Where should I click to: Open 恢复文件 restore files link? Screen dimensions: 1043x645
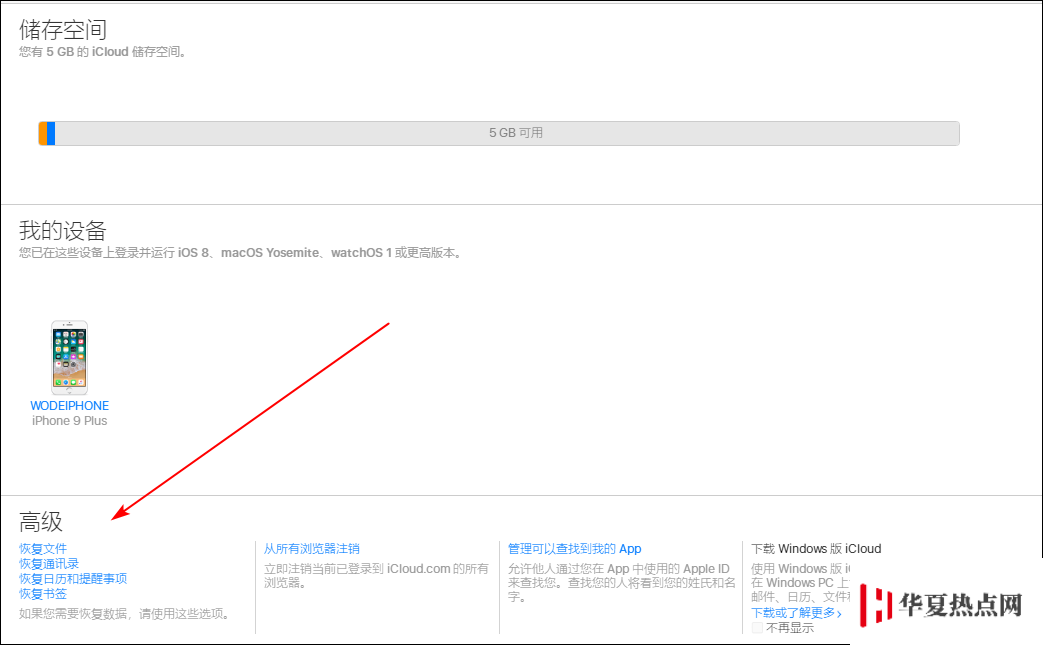tap(43, 549)
